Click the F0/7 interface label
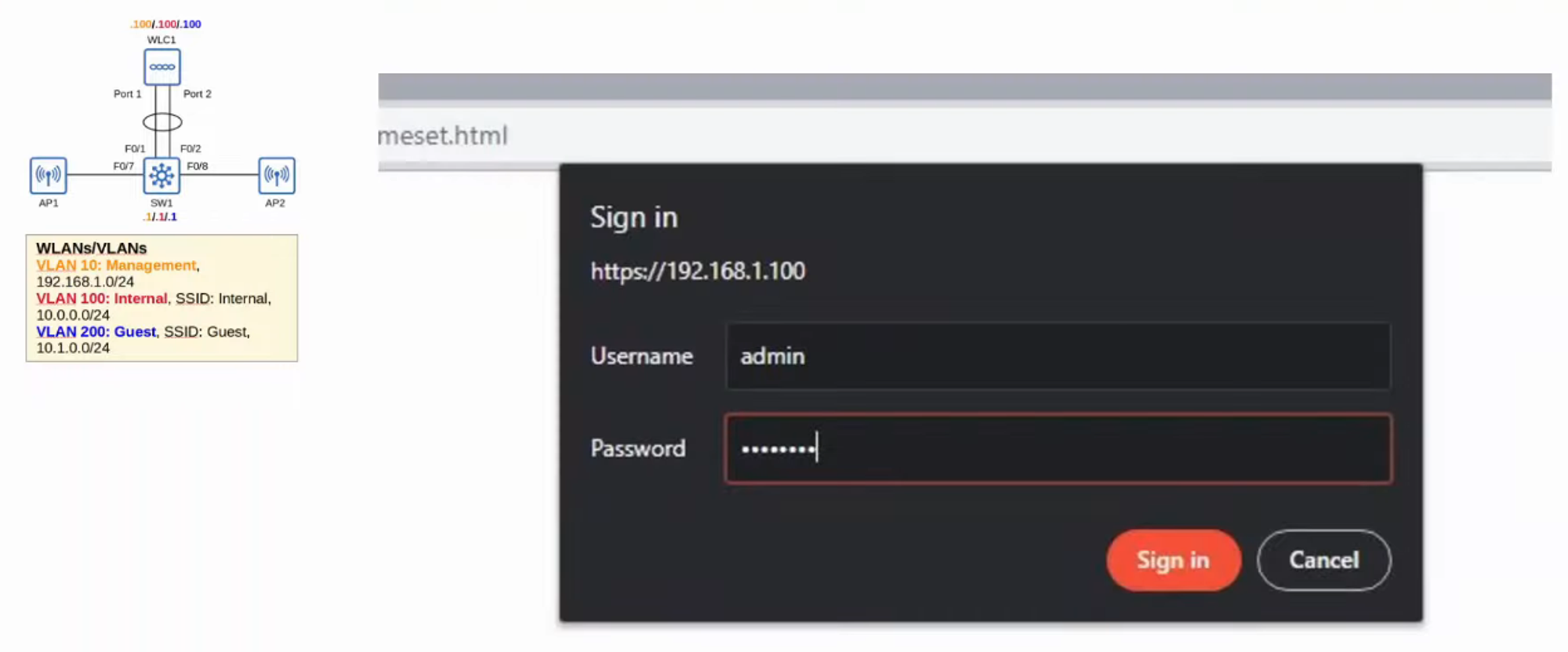This screenshot has height=652, width=1568. [123, 166]
